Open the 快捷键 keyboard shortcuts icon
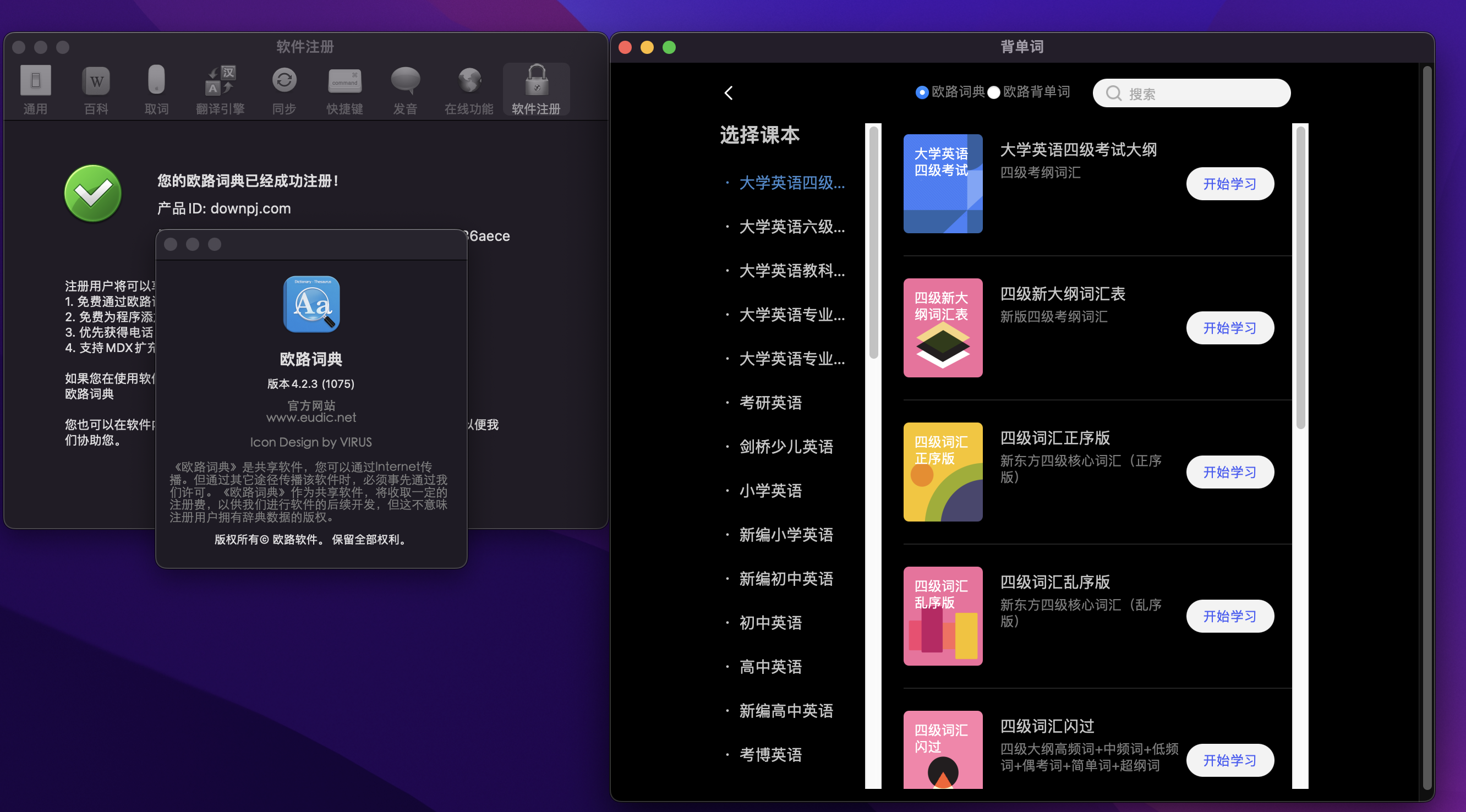 (x=344, y=80)
